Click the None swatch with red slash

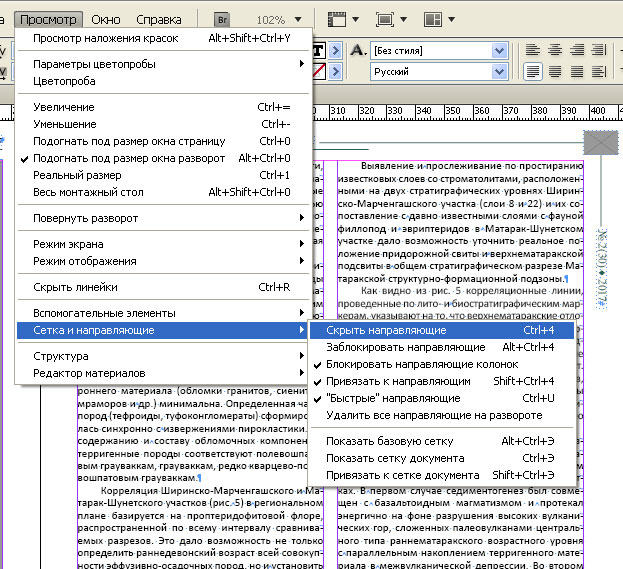click(319, 72)
